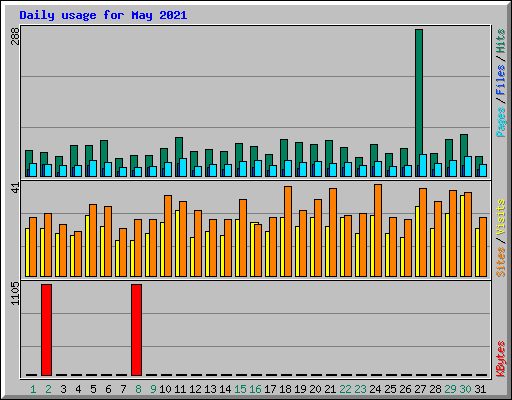Click the 'Pages' legend label
Image resolution: width=512 pixels, height=400 pixels.
click(x=501, y=122)
